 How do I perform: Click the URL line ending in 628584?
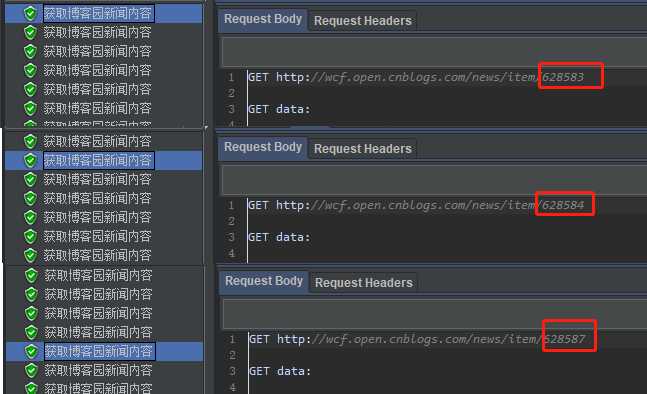(416, 205)
